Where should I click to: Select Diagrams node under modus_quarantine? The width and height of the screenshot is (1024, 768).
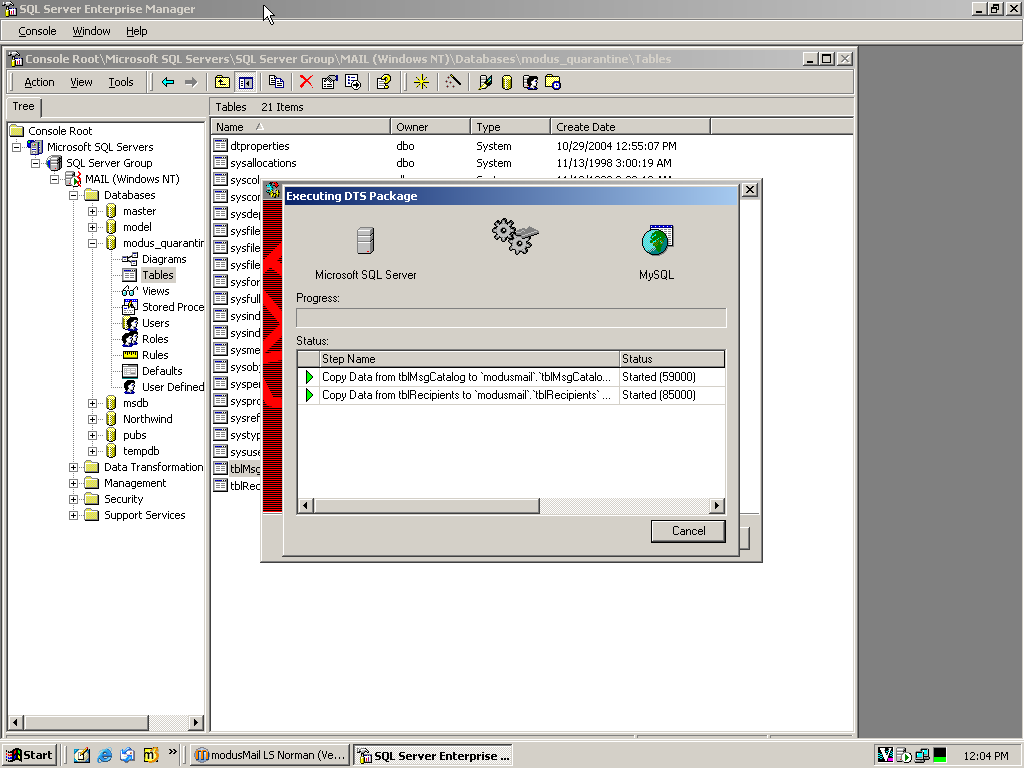[164, 259]
